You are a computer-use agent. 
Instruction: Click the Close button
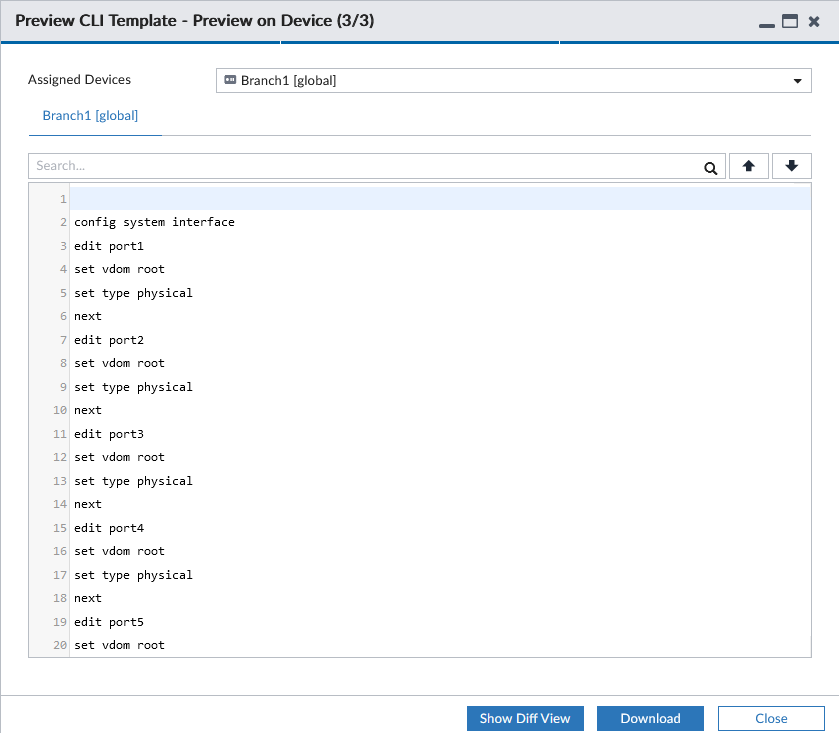[x=771, y=718]
